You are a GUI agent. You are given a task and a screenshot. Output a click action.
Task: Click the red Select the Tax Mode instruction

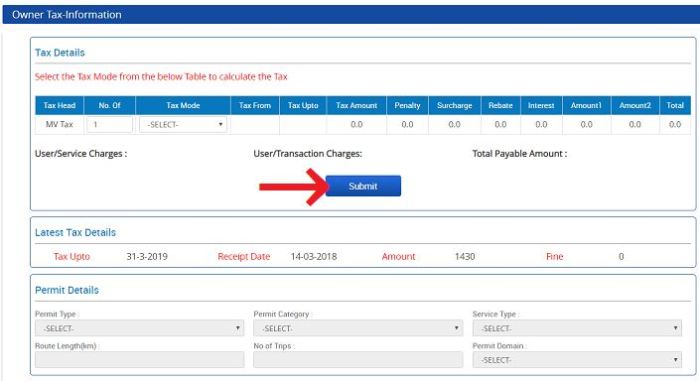pyautogui.click(x=161, y=76)
